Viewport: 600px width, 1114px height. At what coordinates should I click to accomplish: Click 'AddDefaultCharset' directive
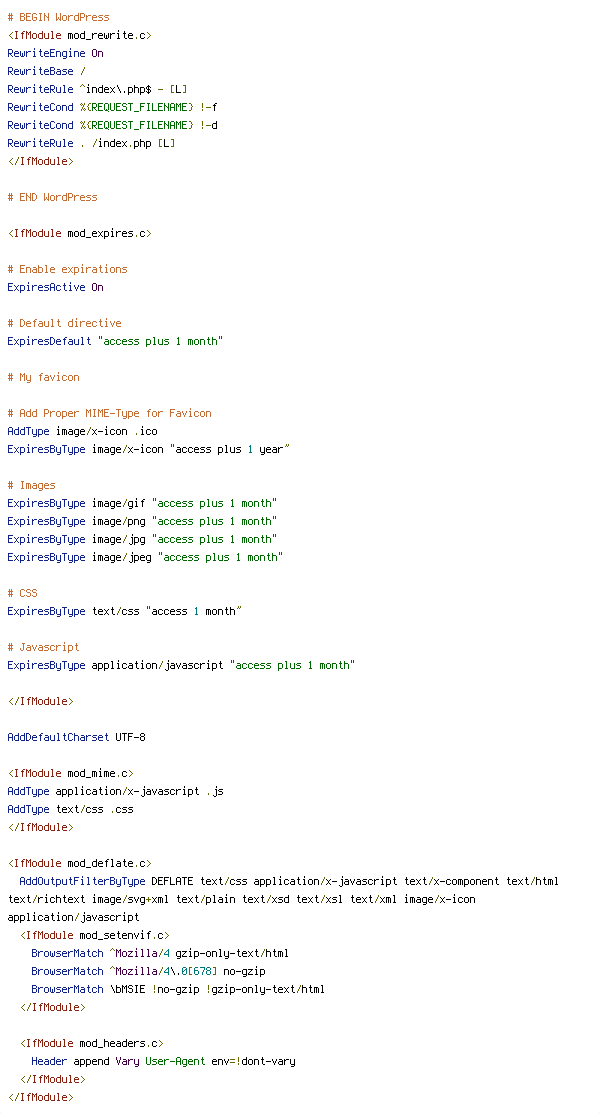coord(58,737)
